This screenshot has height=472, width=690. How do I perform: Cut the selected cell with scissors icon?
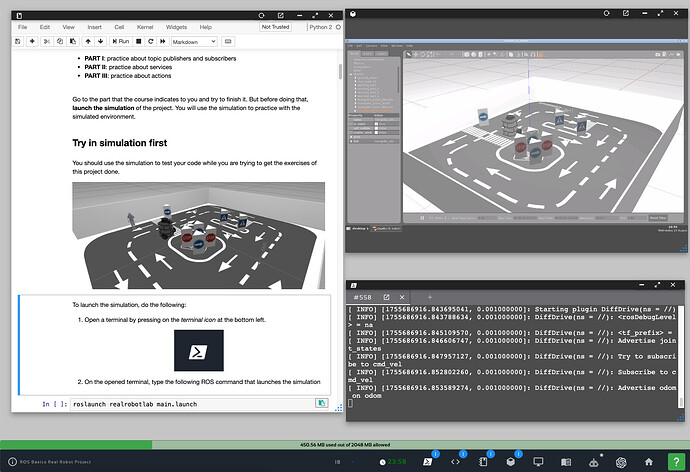(49, 42)
